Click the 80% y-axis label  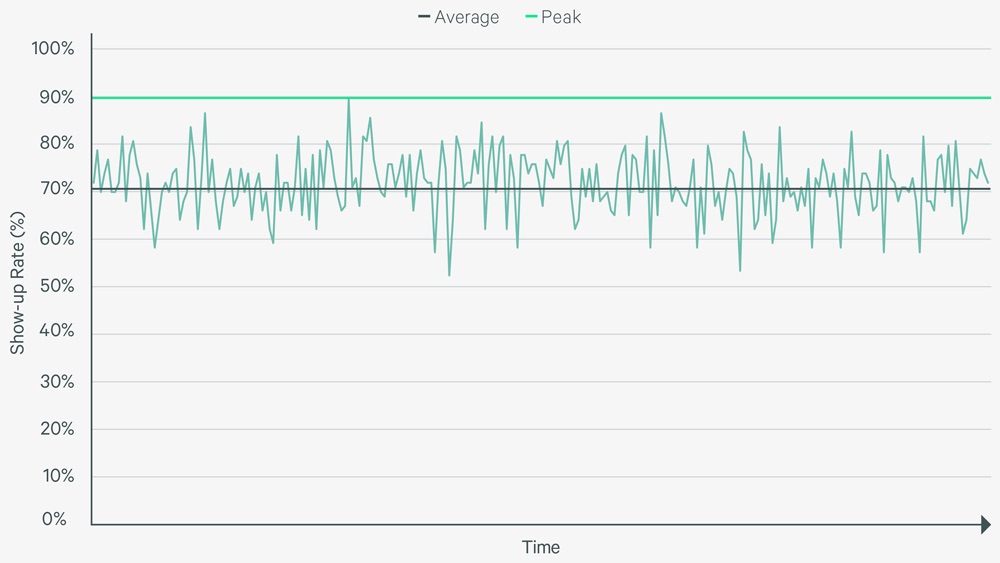click(57, 143)
